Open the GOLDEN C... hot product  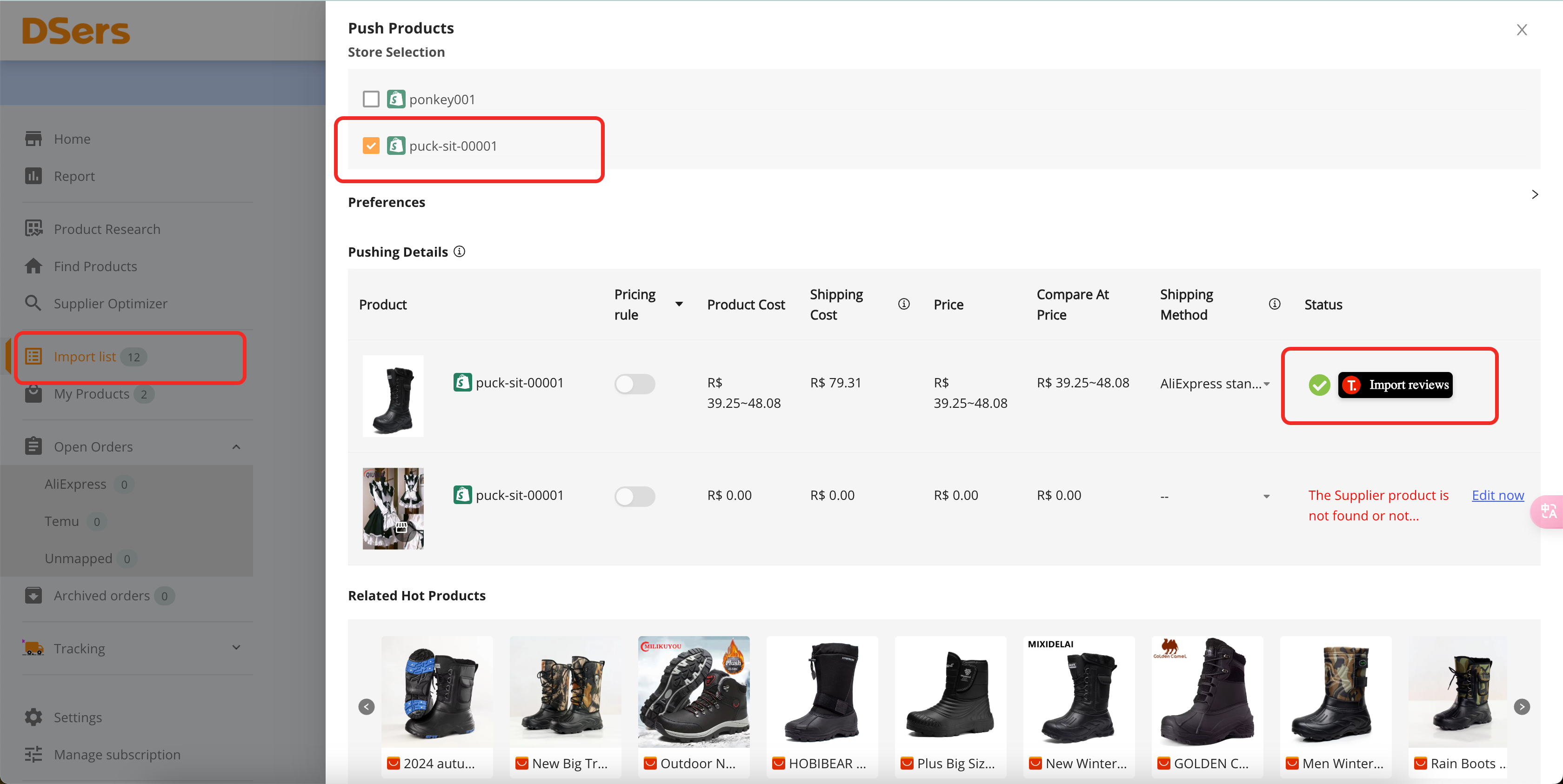(x=1207, y=707)
